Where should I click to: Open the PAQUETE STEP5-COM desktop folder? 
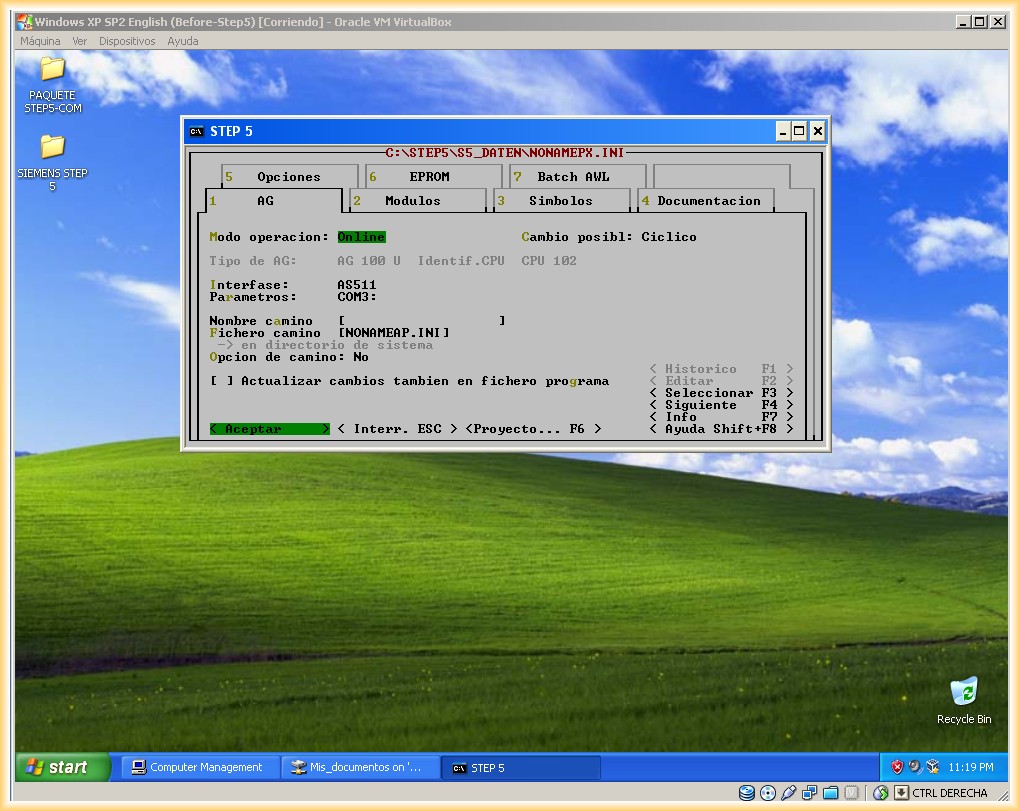pos(52,70)
